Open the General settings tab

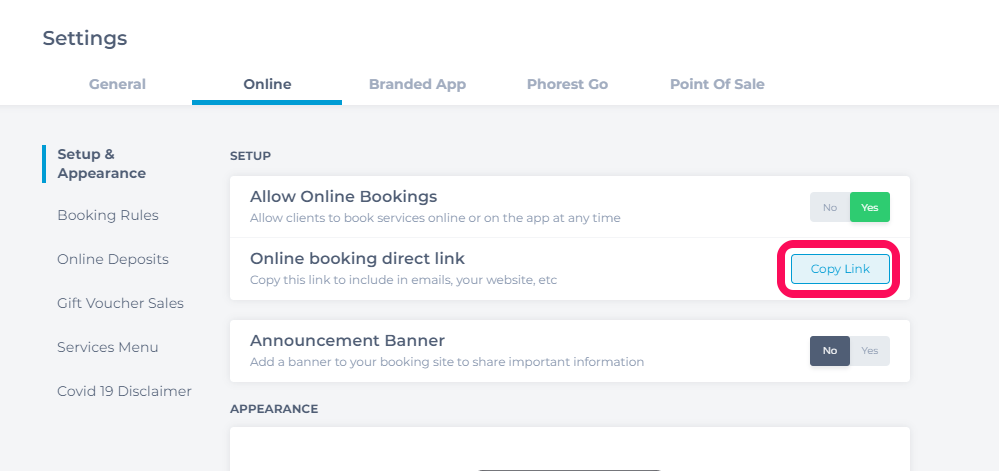click(117, 84)
